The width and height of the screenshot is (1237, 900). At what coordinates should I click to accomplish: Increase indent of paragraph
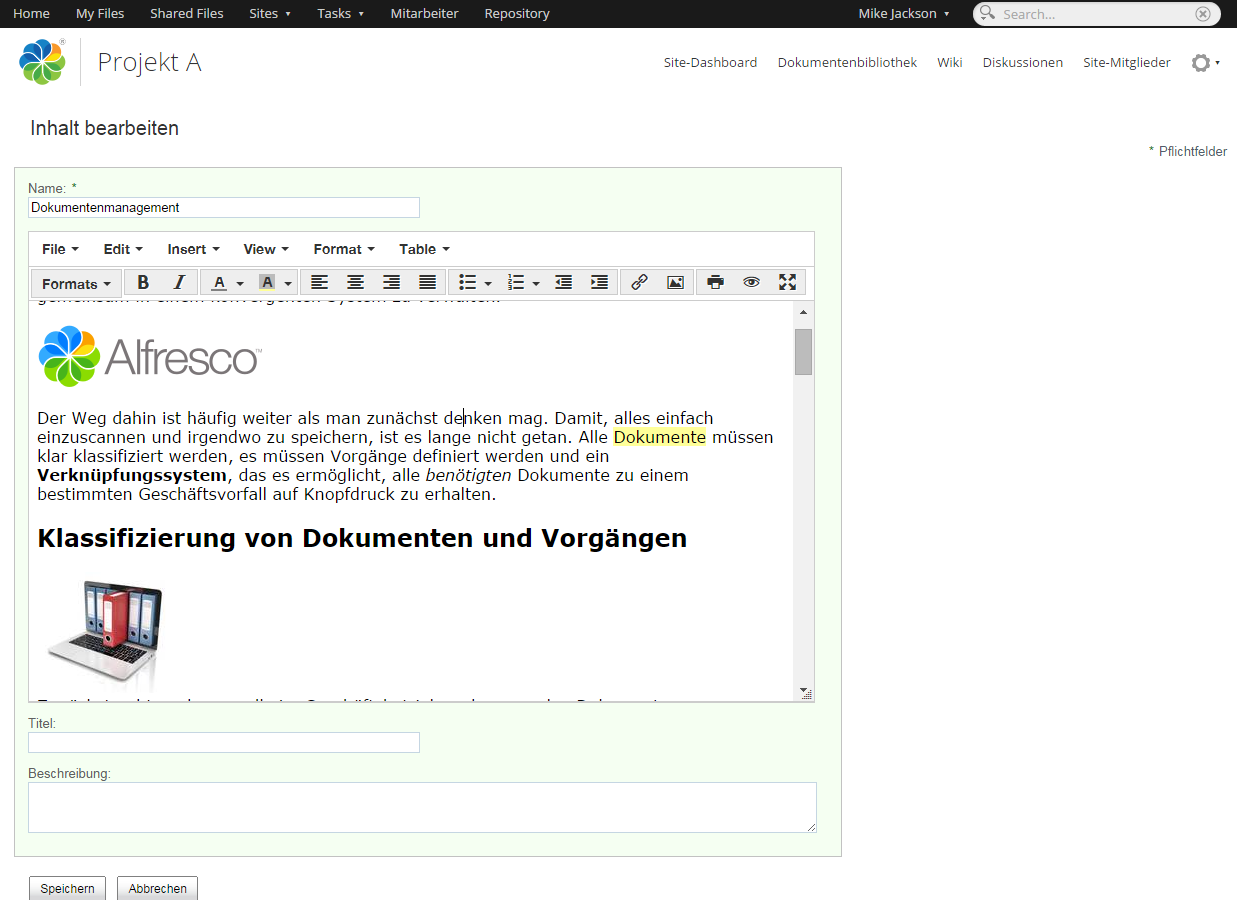pyautogui.click(x=599, y=283)
